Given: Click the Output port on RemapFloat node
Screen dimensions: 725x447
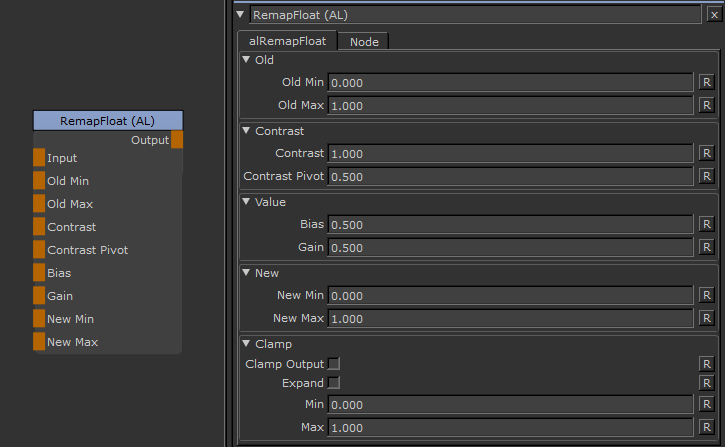Looking at the screenshot, I should pyautogui.click(x=177, y=140).
